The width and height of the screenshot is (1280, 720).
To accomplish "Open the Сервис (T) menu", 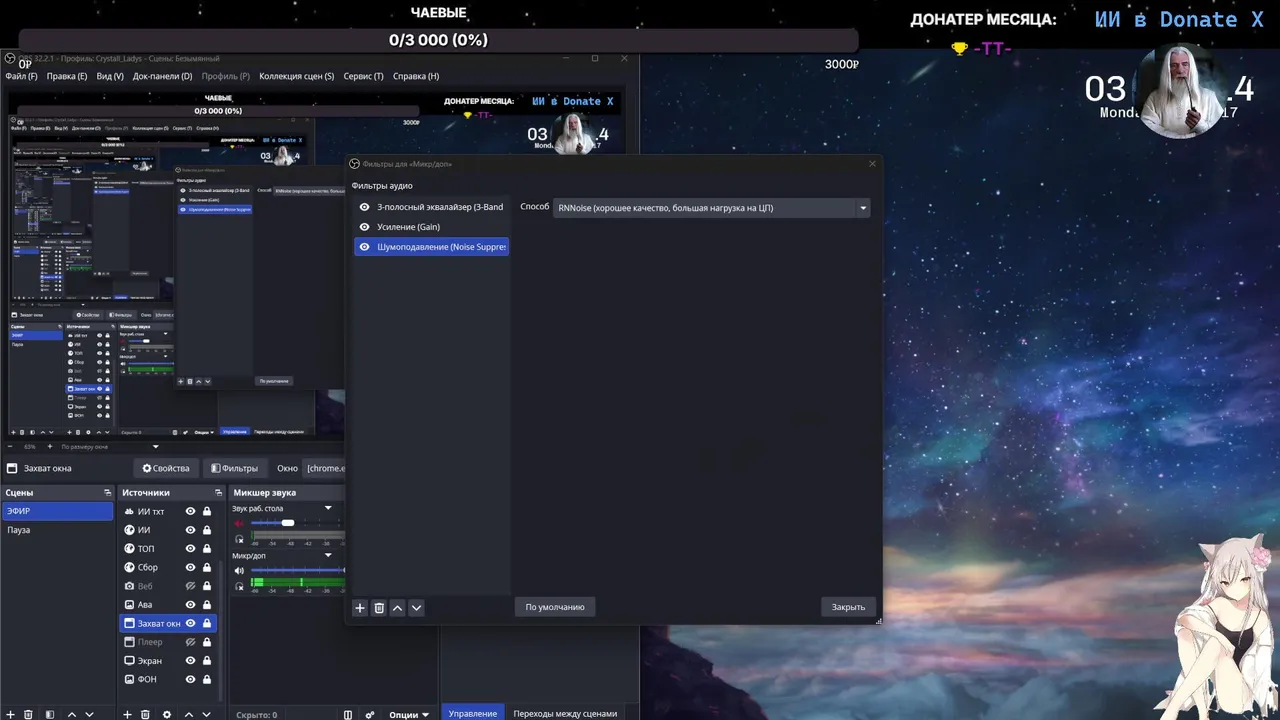I will tap(363, 76).
